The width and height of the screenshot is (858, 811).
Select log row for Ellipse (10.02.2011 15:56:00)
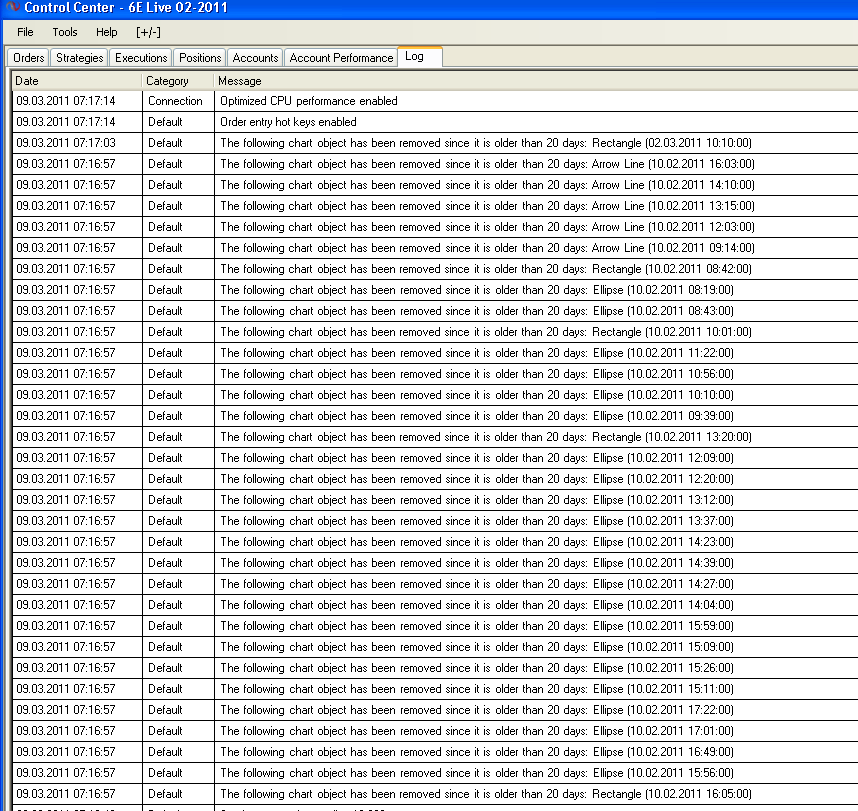click(x=435, y=773)
